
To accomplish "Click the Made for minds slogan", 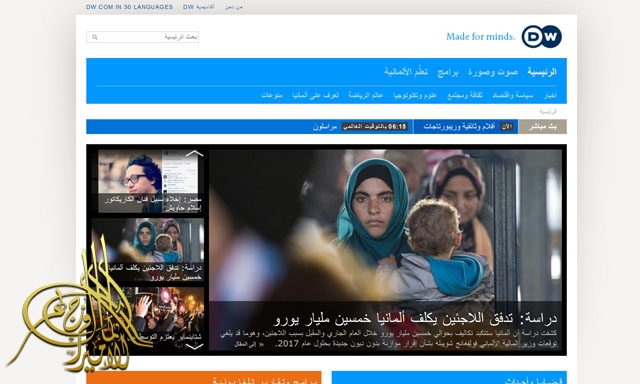I will pos(480,37).
